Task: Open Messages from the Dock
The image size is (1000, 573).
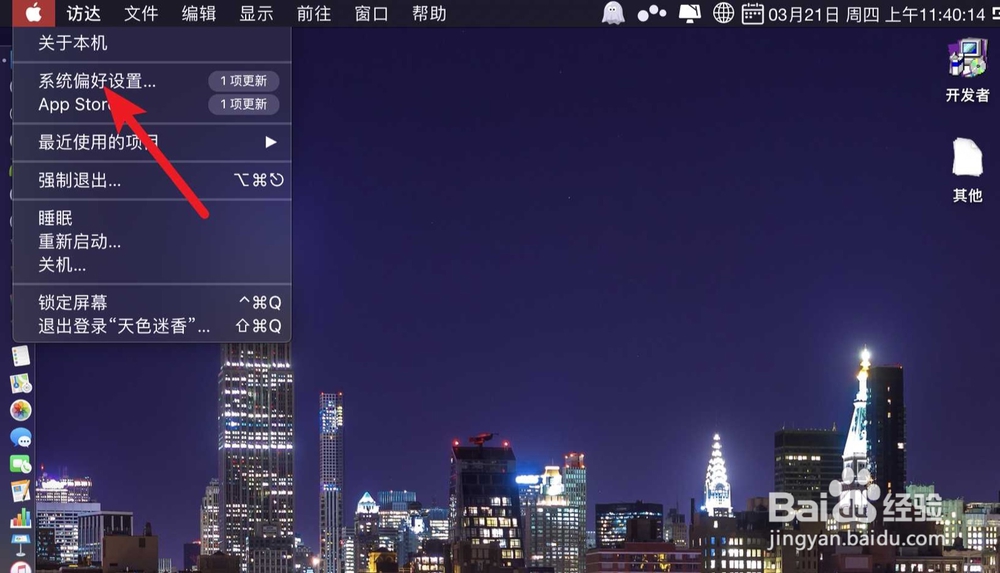Action: point(20,438)
